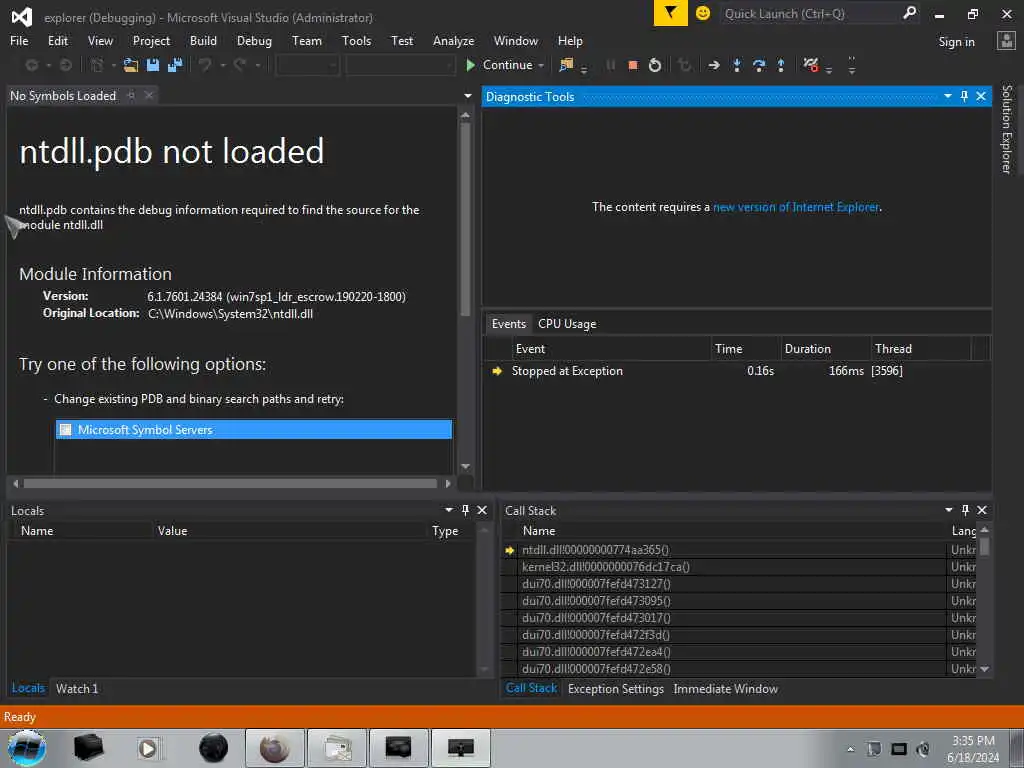This screenshot has width=1024, height=768.
Task: Open the Project menu
Action: click(151, 40)
